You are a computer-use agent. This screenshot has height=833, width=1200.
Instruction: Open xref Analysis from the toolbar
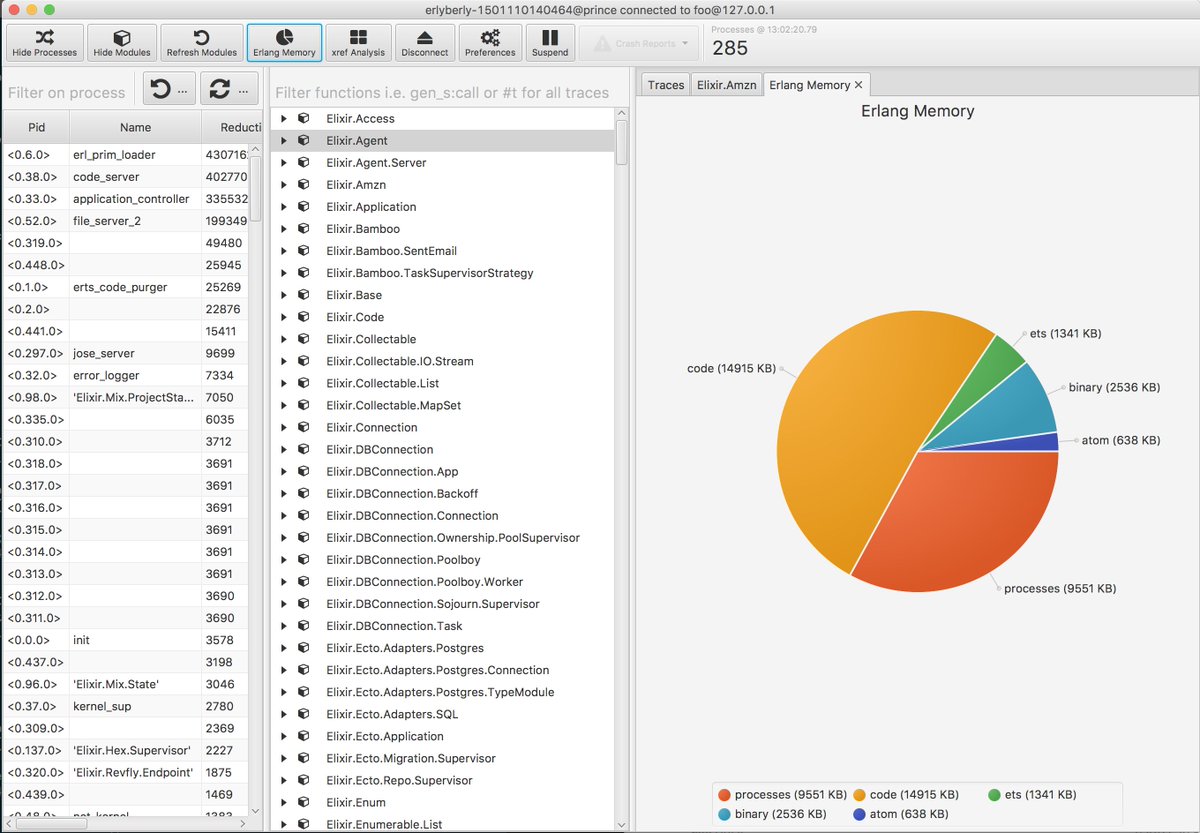358,42
